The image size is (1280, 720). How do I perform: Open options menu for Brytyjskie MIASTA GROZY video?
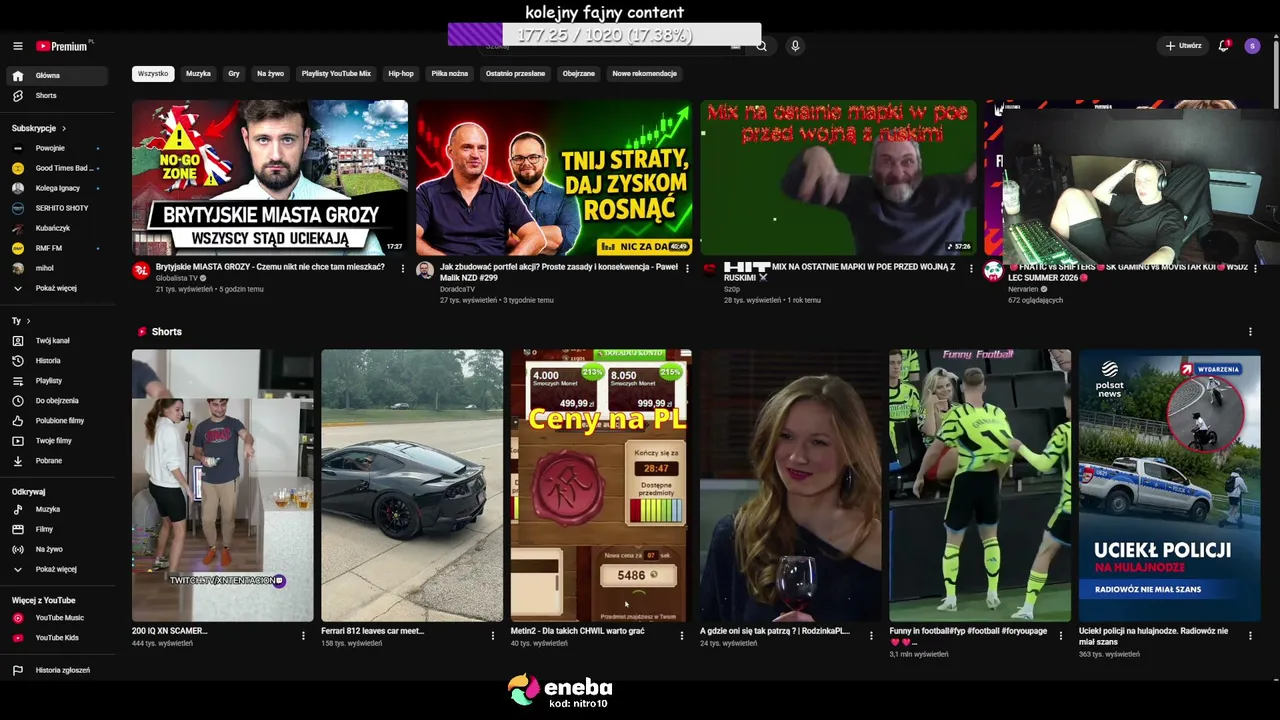(403, 269)
